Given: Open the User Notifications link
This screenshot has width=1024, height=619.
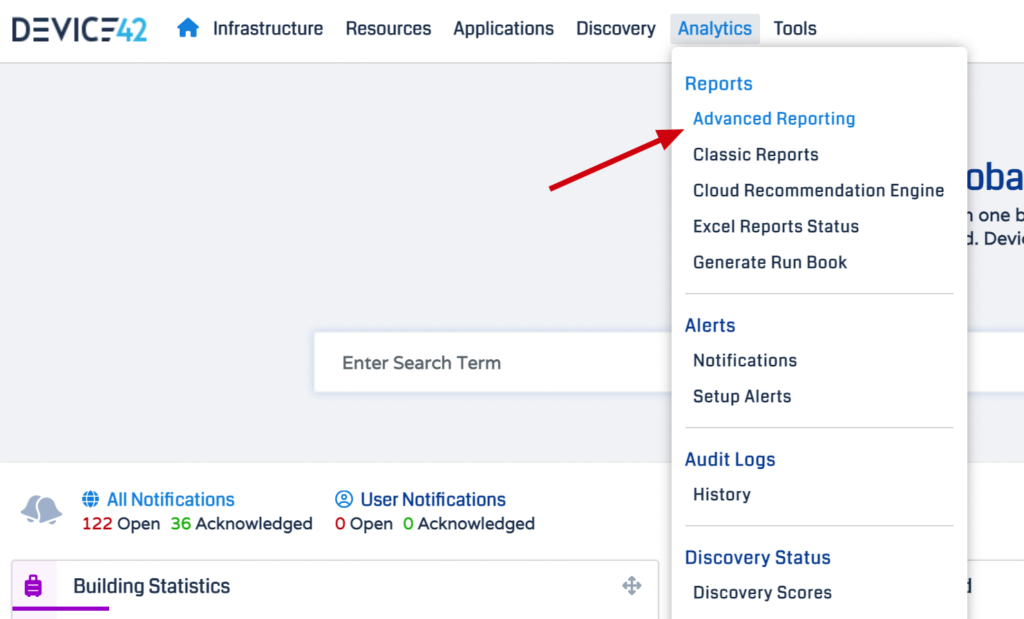Looking at the screenshot, I should tap(433, 500).
